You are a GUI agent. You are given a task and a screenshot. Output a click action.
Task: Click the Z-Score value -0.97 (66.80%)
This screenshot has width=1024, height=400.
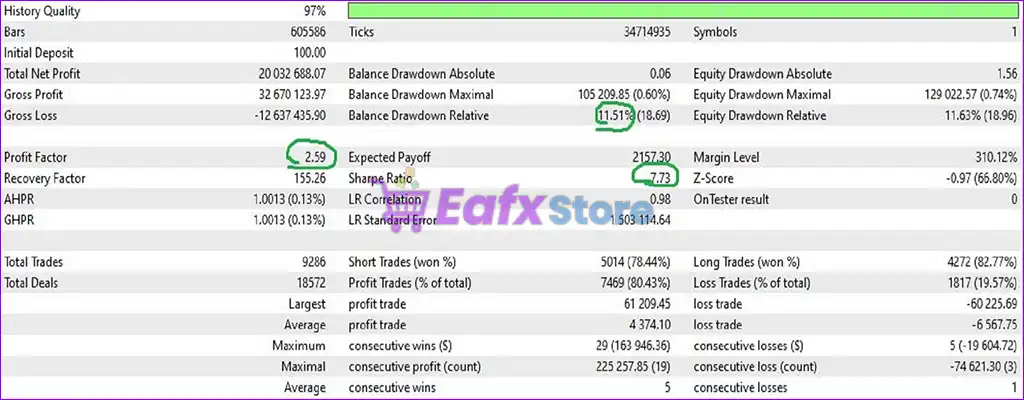[x=980, y=178]
